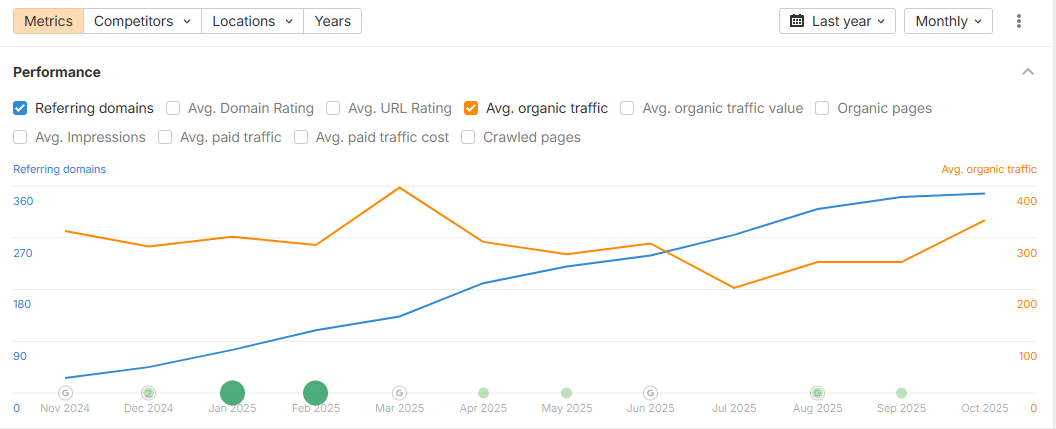
Task: Open the Monthly interval dropdown
Action: 947,21
